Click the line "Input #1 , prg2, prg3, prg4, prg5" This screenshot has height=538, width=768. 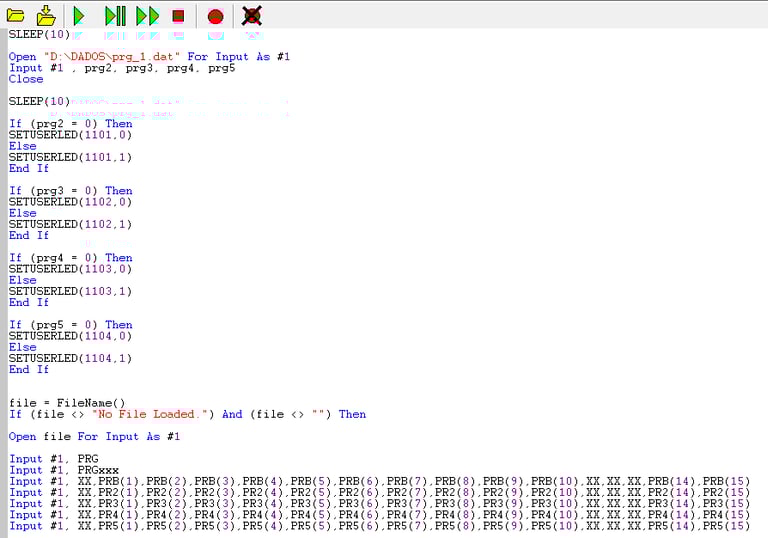(x=122, y=68)
